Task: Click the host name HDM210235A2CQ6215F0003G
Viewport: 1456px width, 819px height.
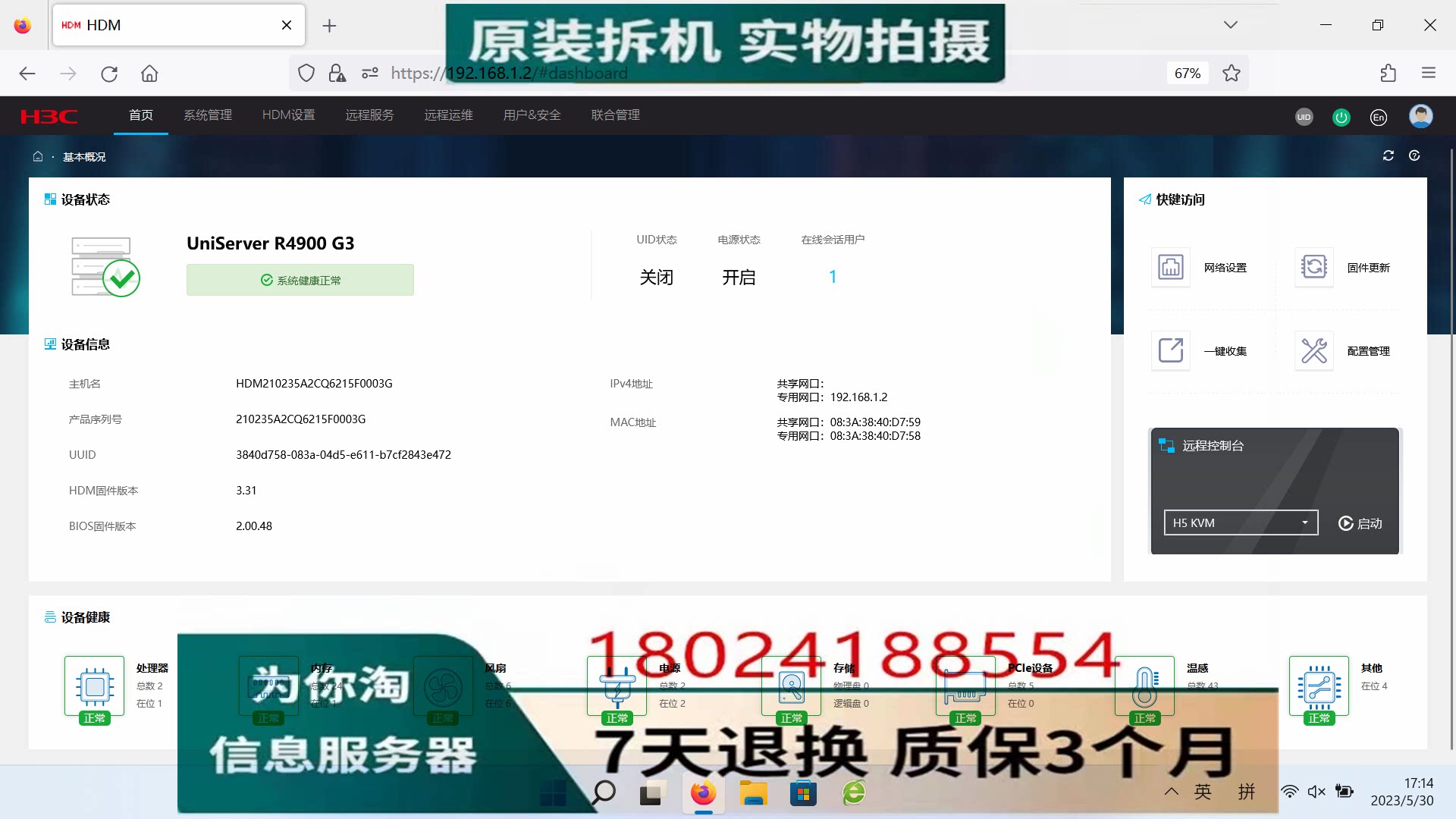Action: (314, 384)
